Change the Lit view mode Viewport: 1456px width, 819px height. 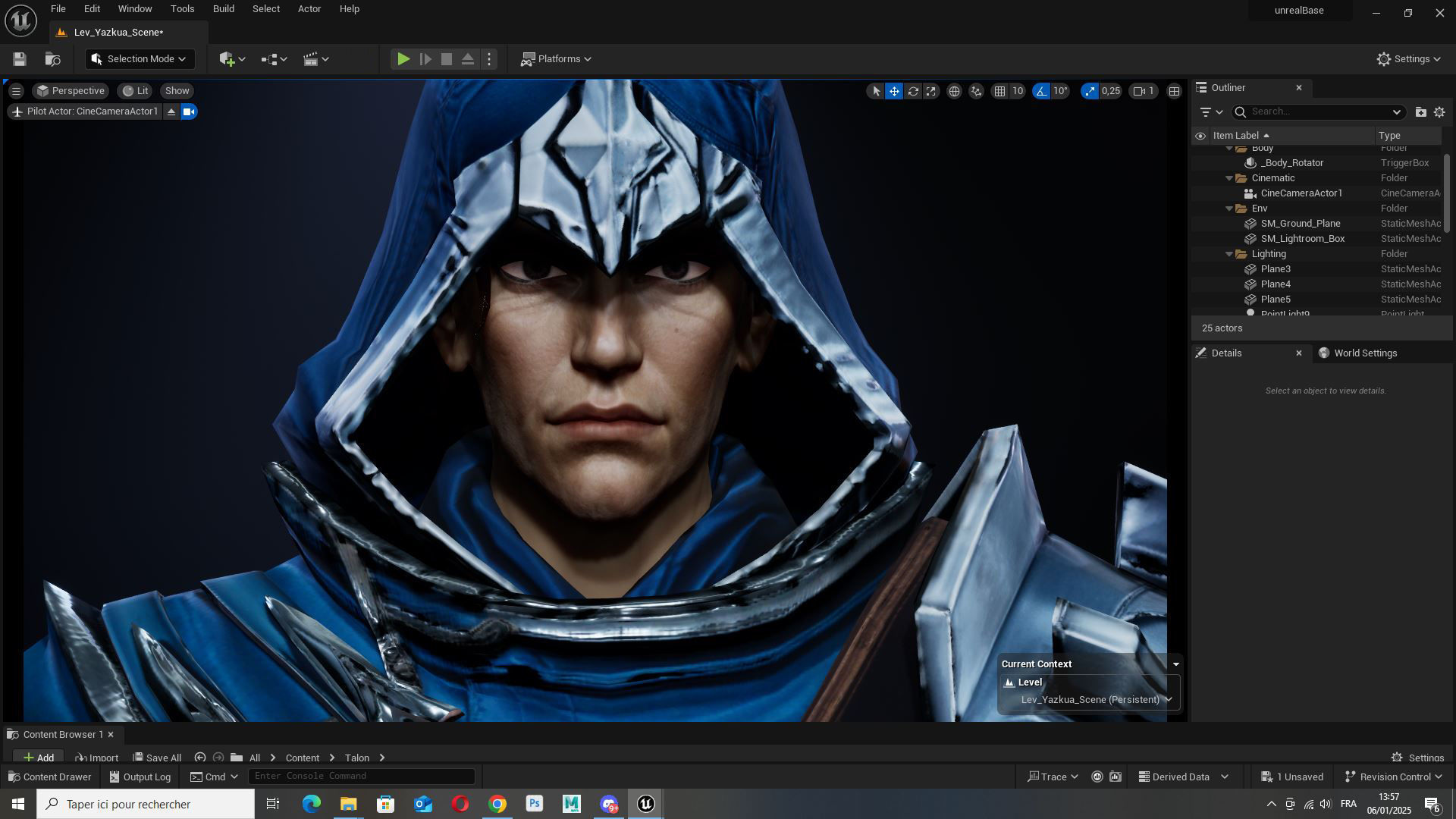(x=135, y=91)
